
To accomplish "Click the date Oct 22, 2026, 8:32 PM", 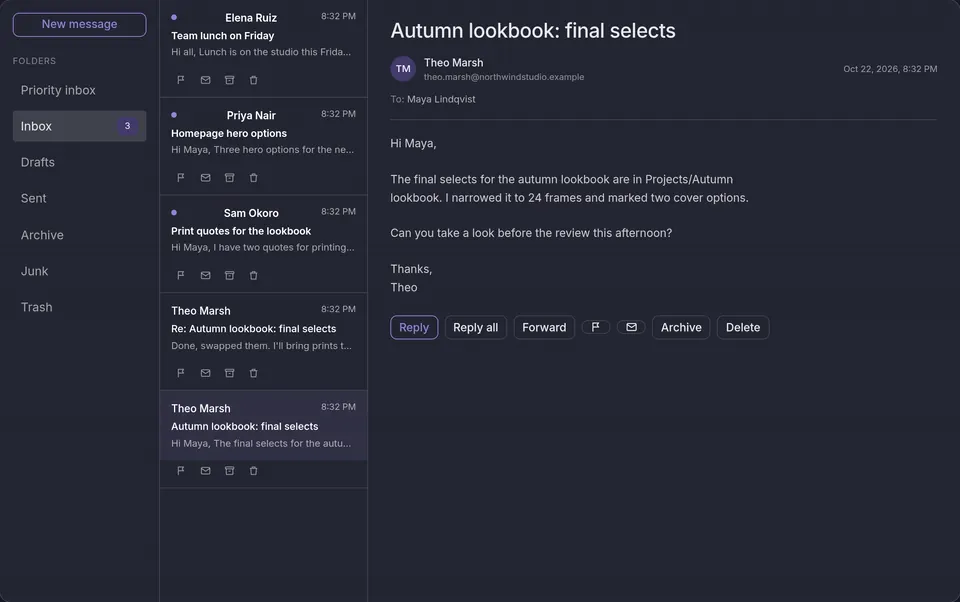I will click(x=890, y=69).
